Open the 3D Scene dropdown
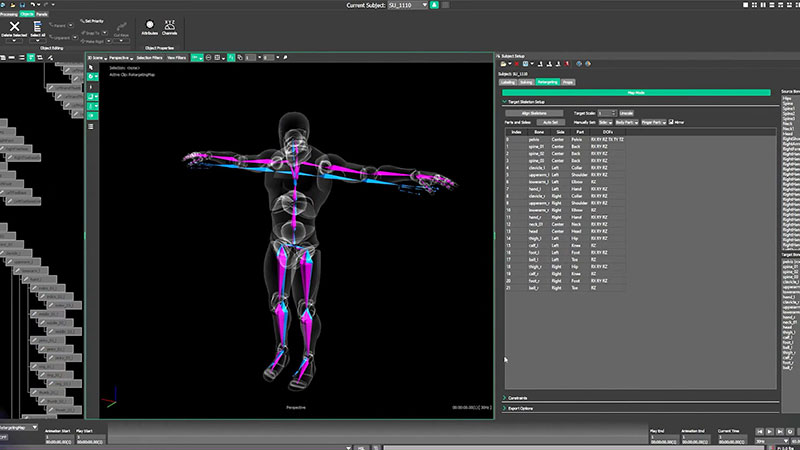Viewport: 800px width, 450px height. tap(97, 58)
